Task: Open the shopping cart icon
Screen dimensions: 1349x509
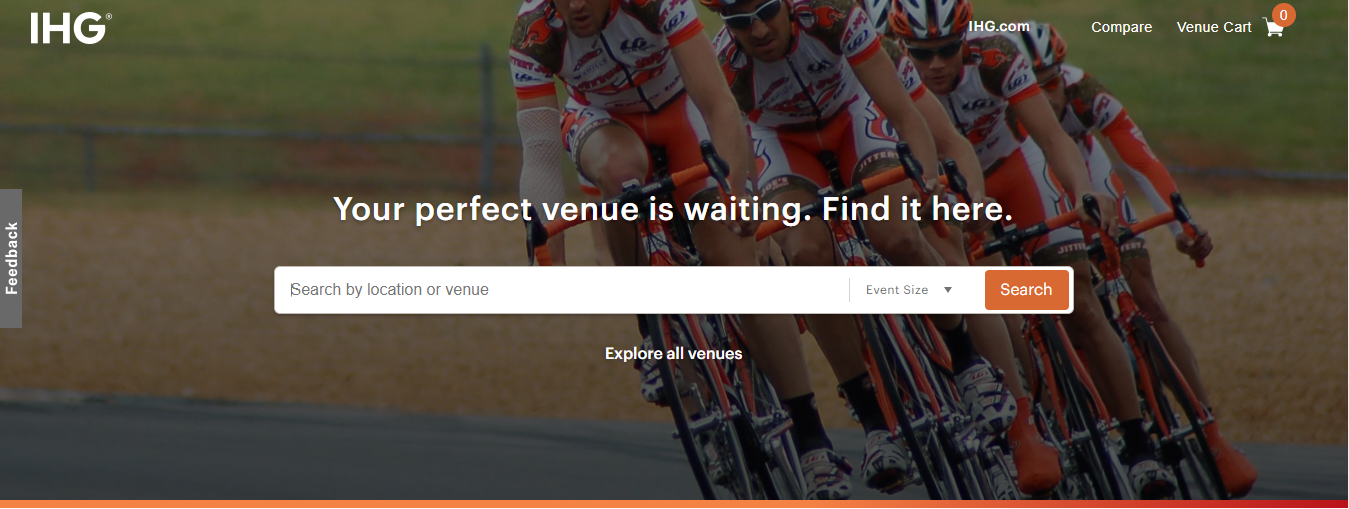Action: click(1273, 28)
